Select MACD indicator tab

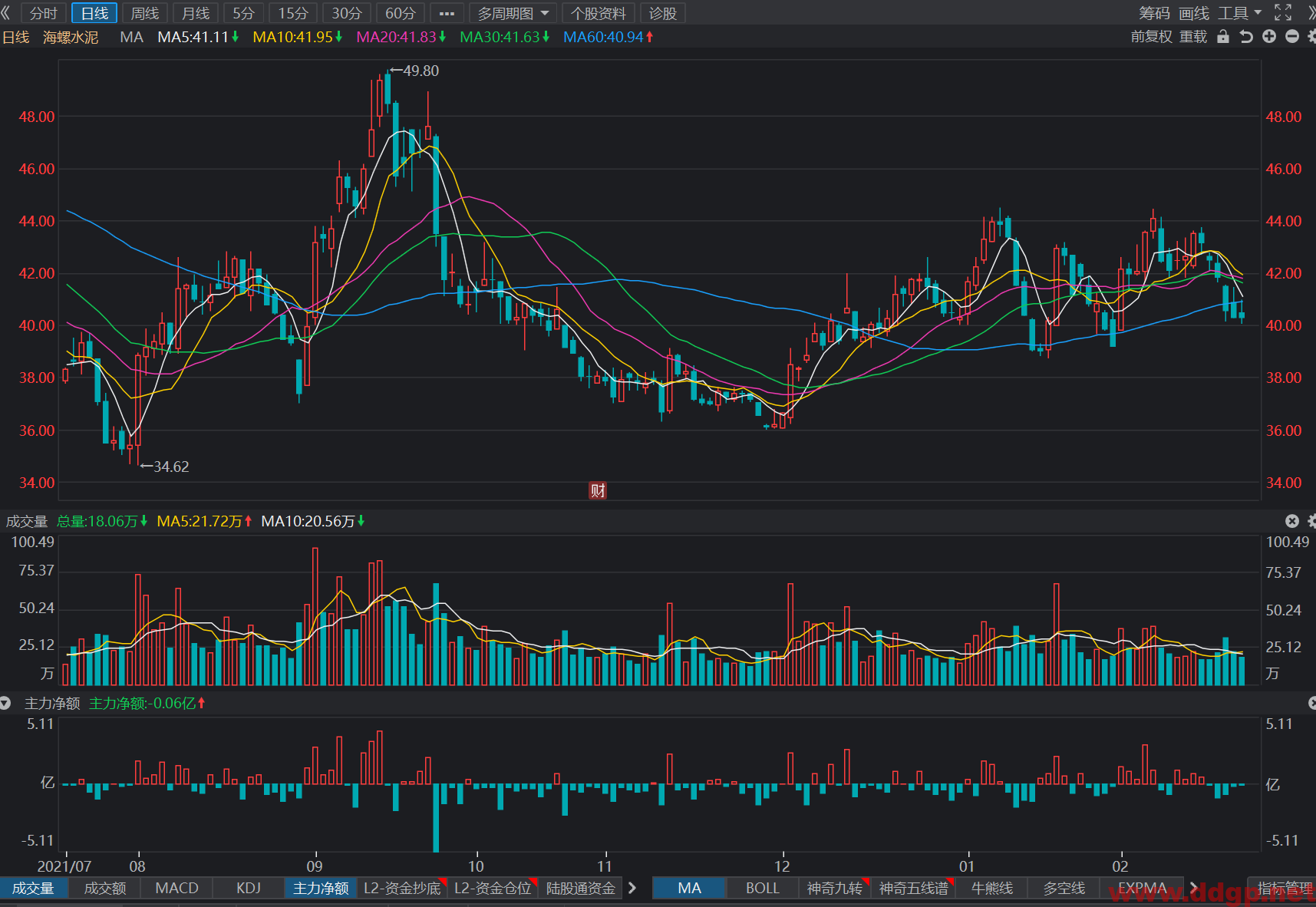(x=177, y=888)
